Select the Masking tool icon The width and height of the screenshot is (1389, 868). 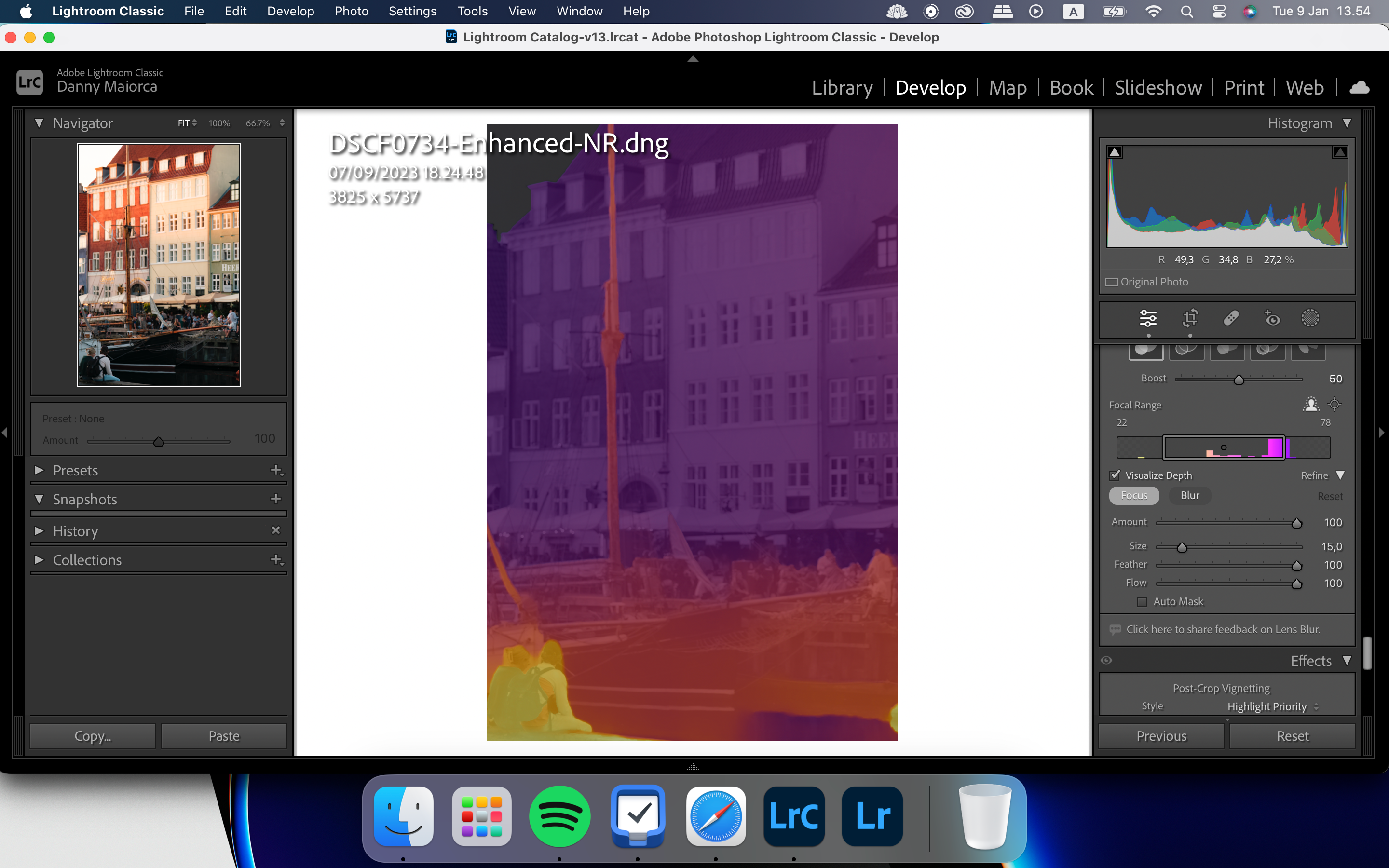(x=1310, y=318)
